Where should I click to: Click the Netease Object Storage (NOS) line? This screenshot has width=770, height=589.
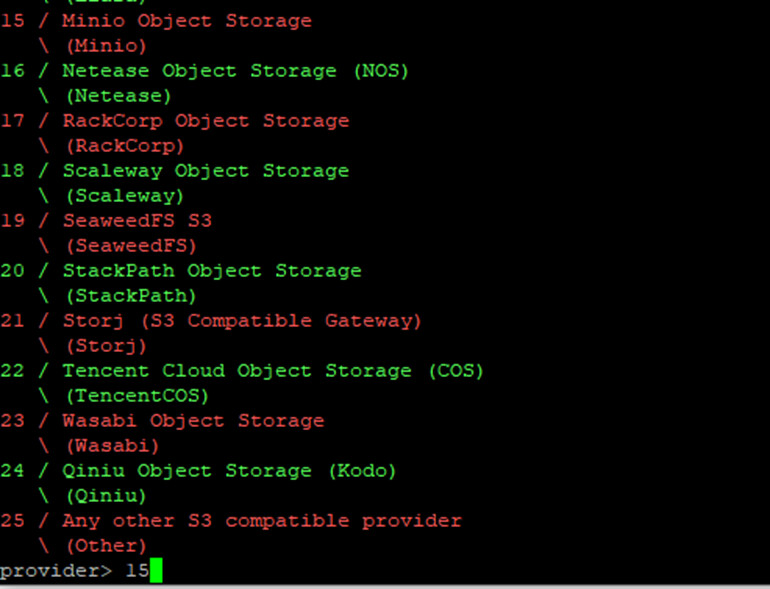235,71
